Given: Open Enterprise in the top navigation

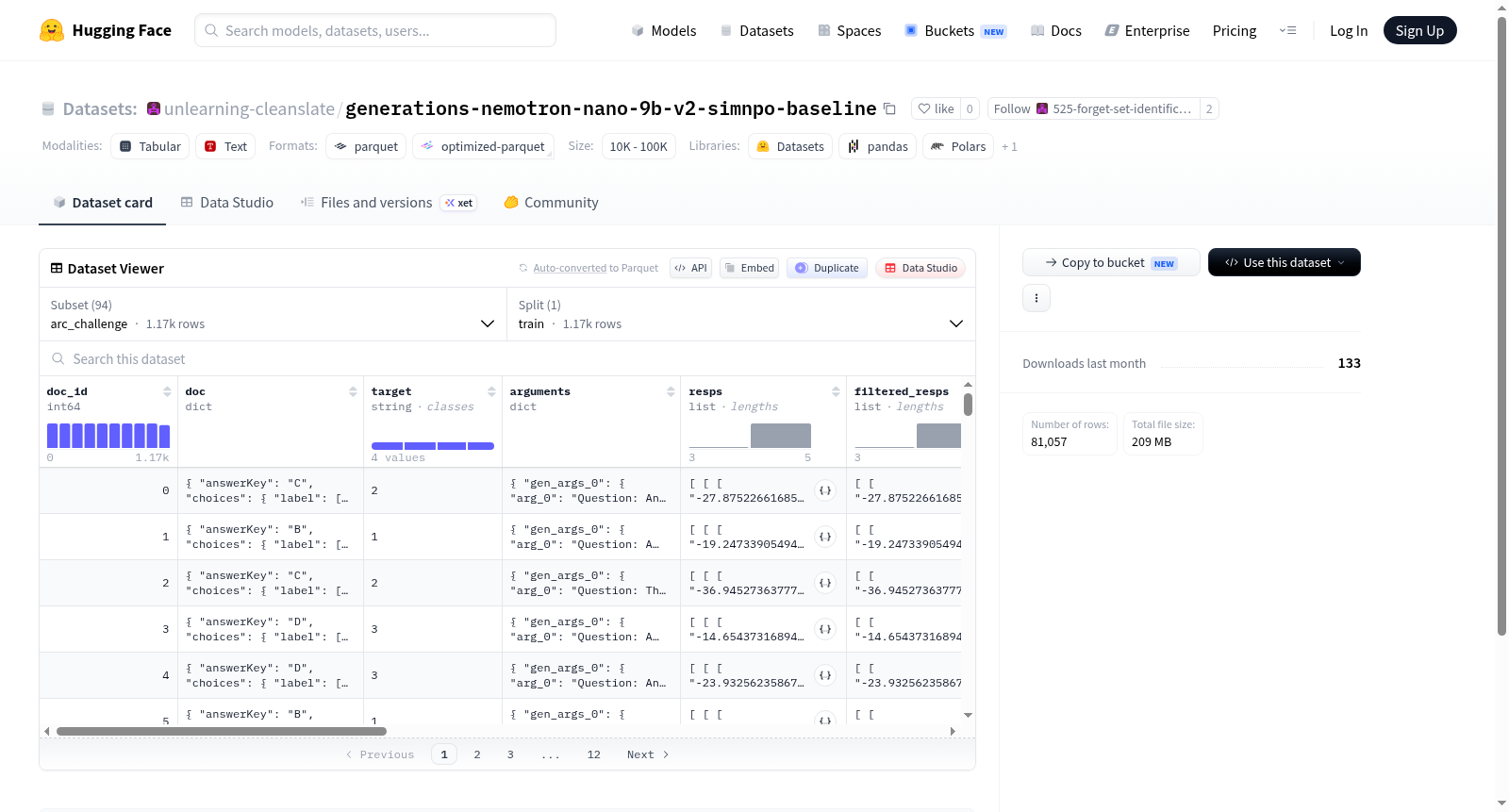Looking at the screenshot, I should pyautogui.click(x=1148, y=30).
